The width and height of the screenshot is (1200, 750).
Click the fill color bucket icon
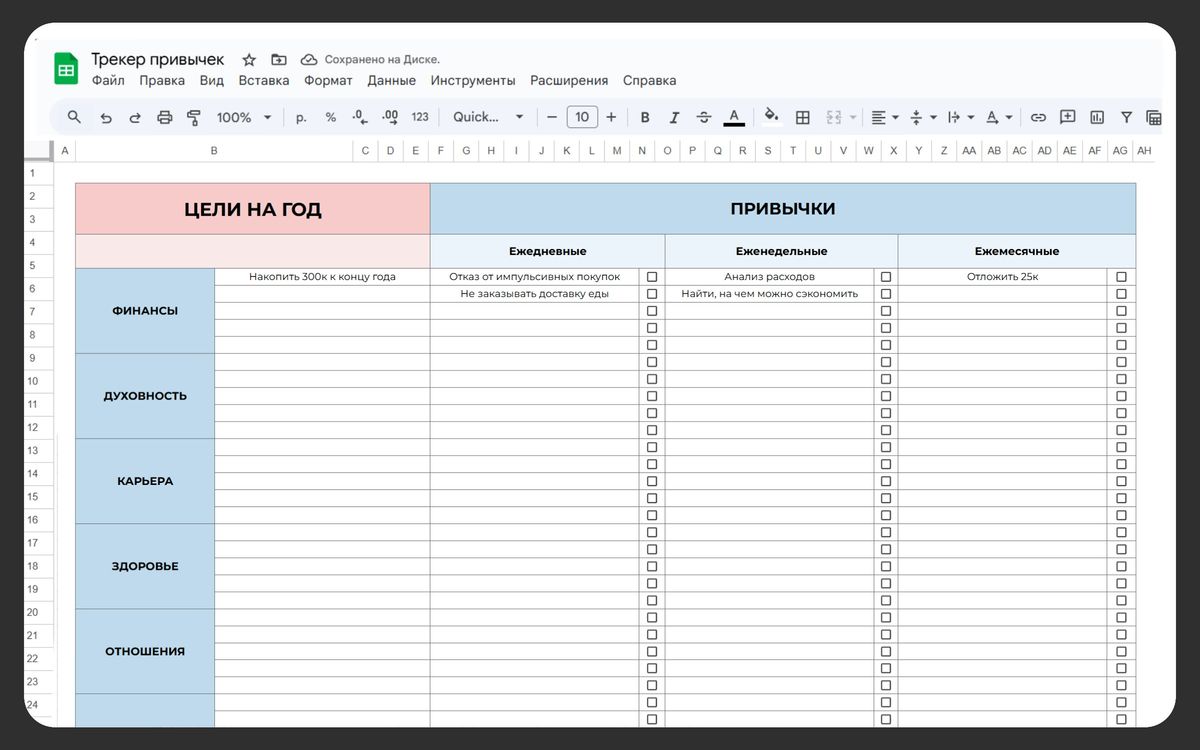771,117
